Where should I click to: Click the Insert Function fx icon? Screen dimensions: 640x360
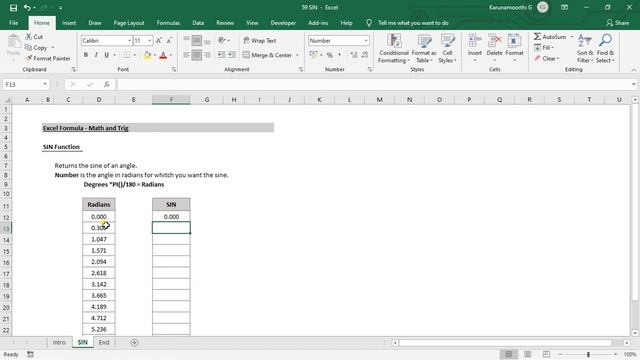(x=107, y=84)
